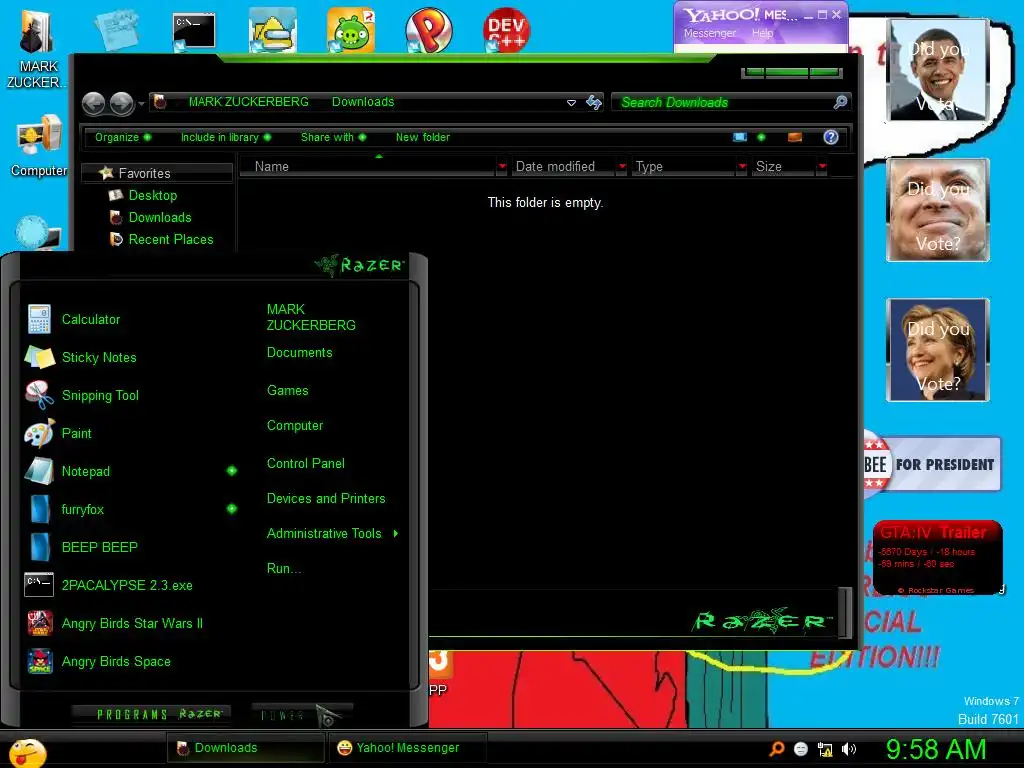This screenshot has height=768, width=1024.
Task: Run 2PACALYPSE 2.3.exe from Start menu
Action: point(127,584)
